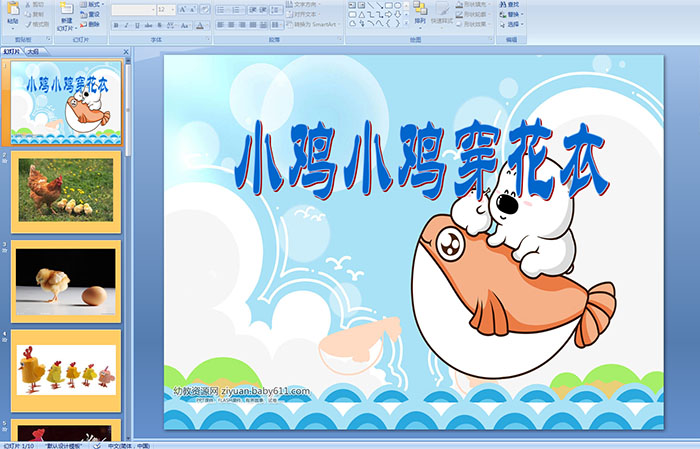Open the font name combo box
This screenshot has height=449, width=700.
133,9
